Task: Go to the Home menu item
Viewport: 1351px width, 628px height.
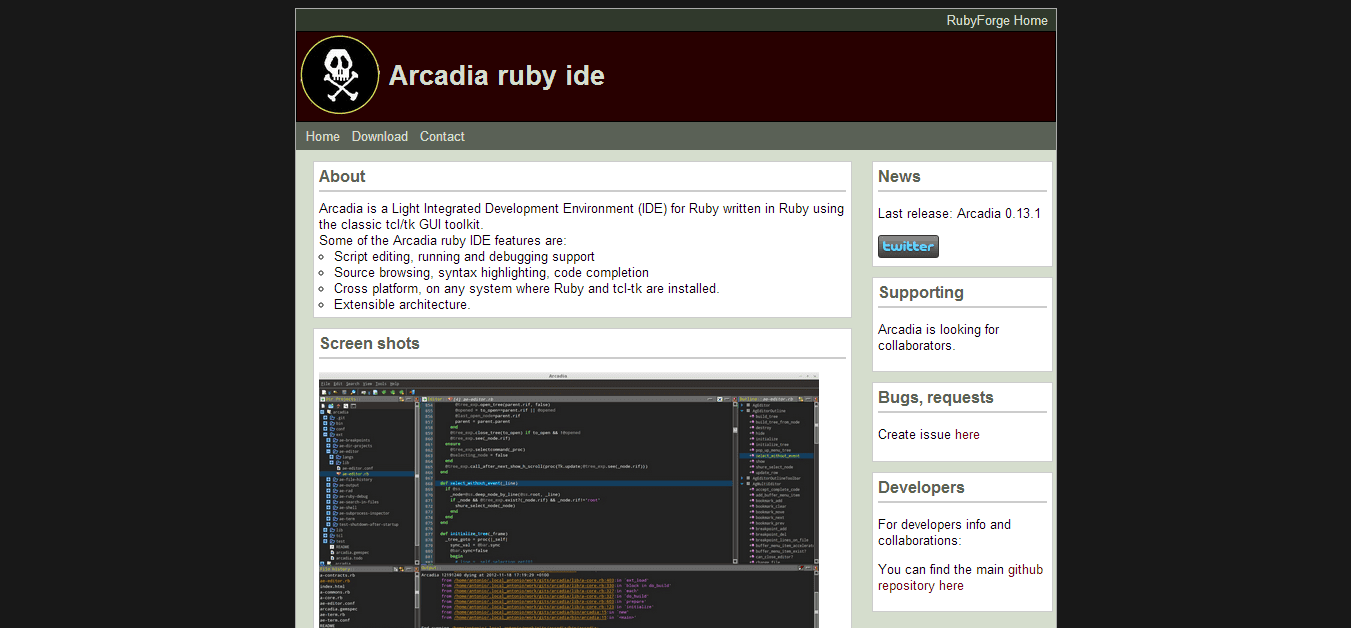Action: tap(323, 136)
